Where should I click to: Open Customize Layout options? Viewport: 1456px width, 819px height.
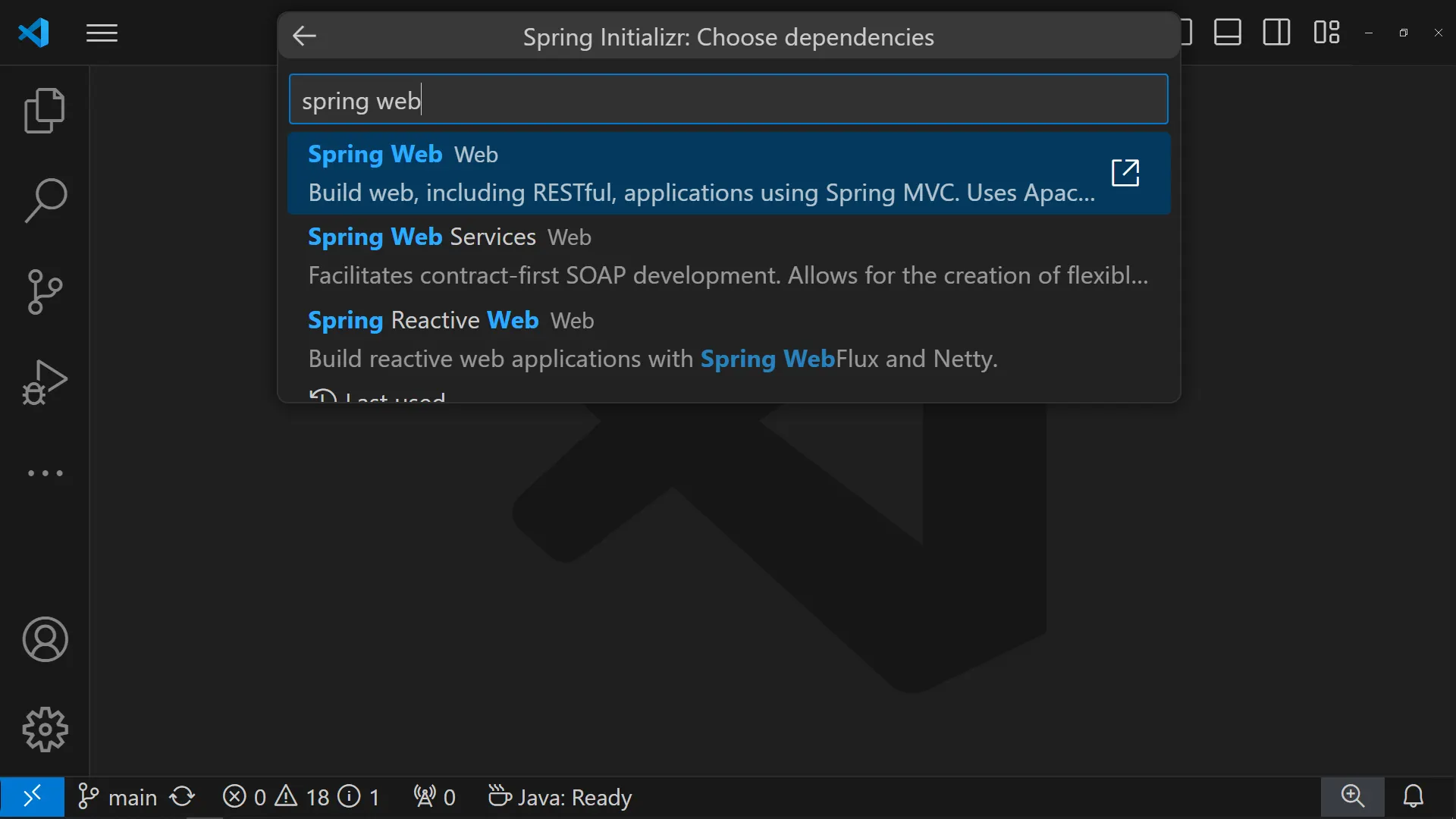click(x=1326, y=33)
